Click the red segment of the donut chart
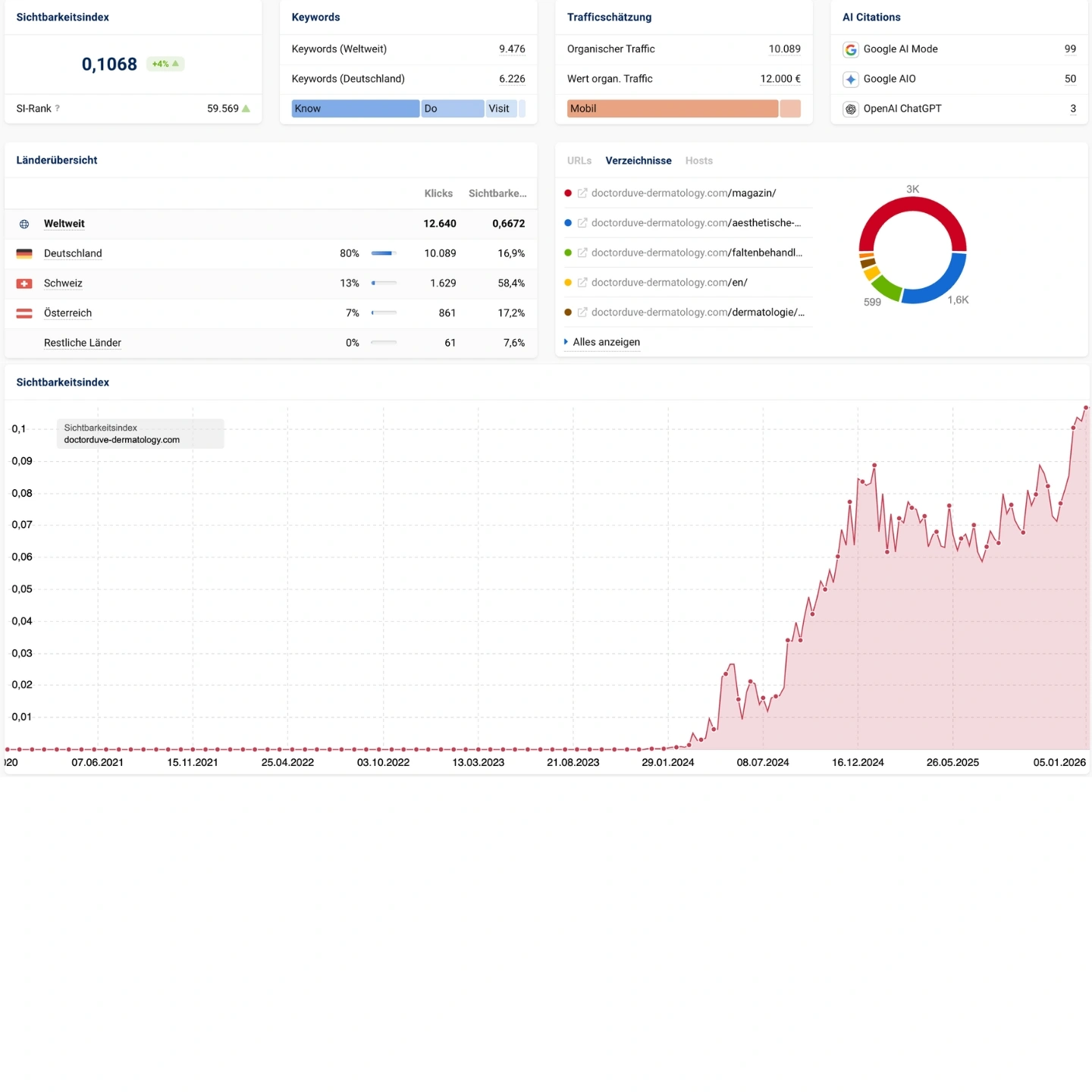 [x=912, y=205]
